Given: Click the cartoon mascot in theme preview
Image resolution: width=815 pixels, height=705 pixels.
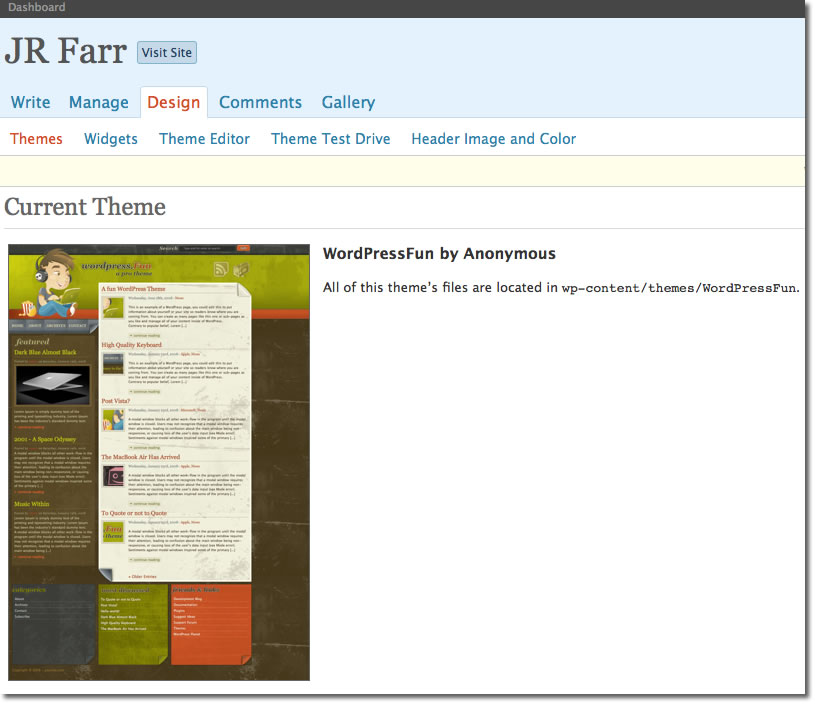Looking at the screenshot, I should coord(54,283).
